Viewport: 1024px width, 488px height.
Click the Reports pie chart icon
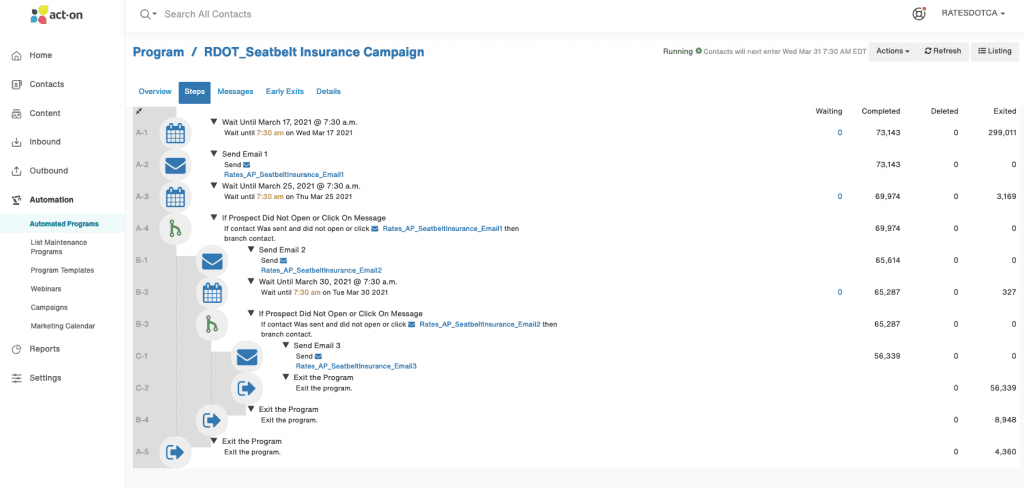pos(17,349)
